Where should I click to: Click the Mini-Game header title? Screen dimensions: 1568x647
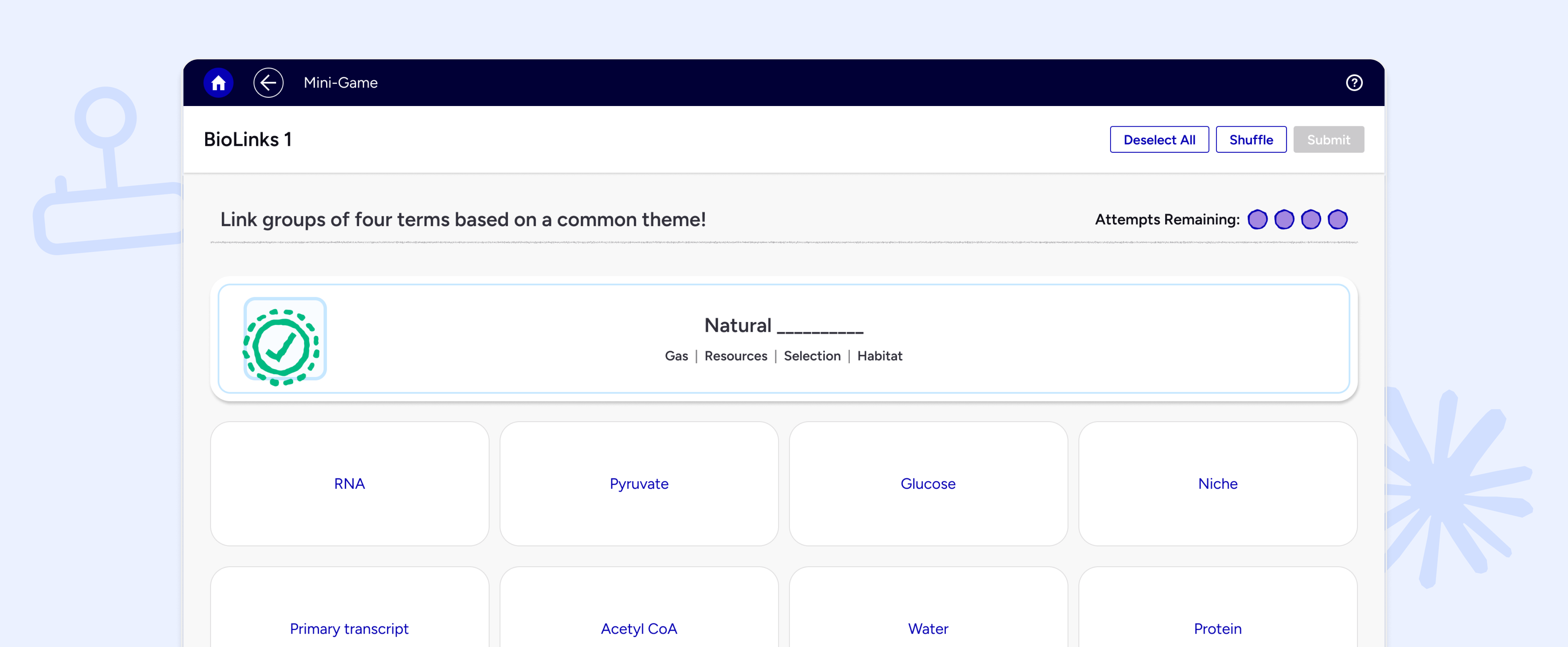point(341,83)
